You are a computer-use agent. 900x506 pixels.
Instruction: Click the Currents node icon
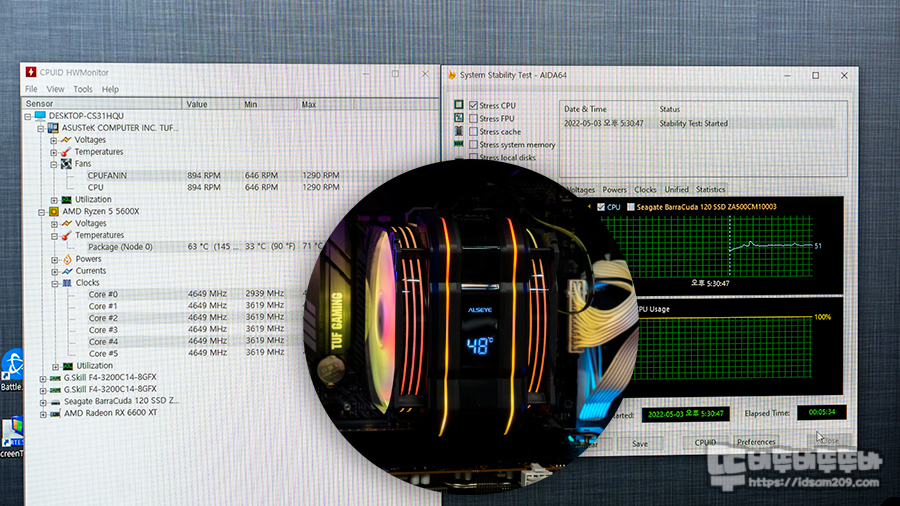(67, 271)
